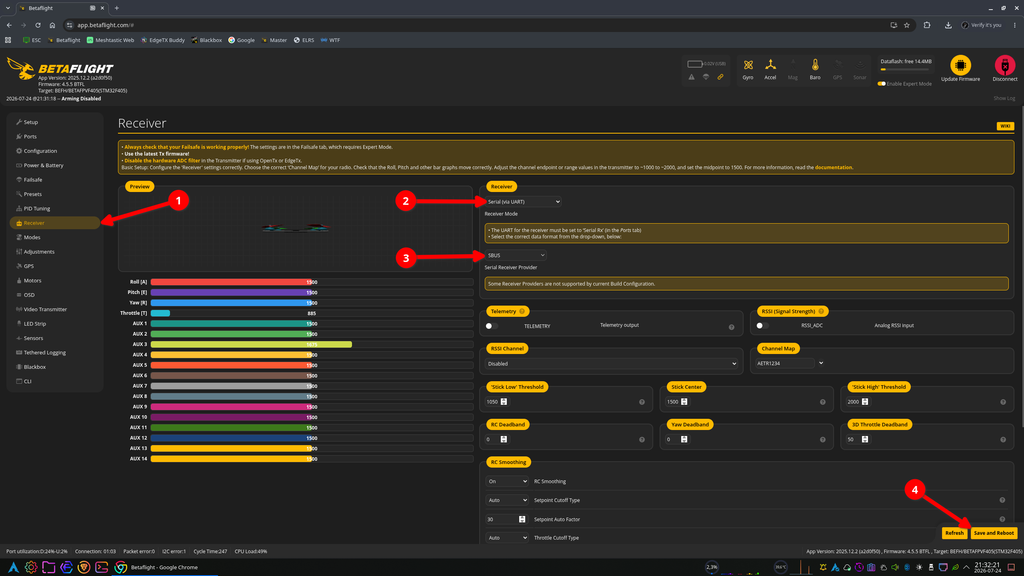Click the Gyro sensor icon

[x=748, y=65]
